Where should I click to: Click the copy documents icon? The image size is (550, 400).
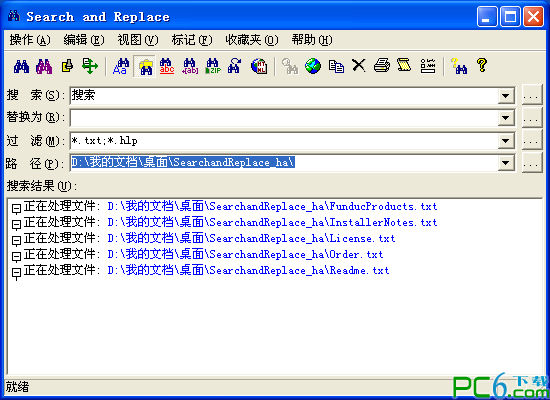336,66
